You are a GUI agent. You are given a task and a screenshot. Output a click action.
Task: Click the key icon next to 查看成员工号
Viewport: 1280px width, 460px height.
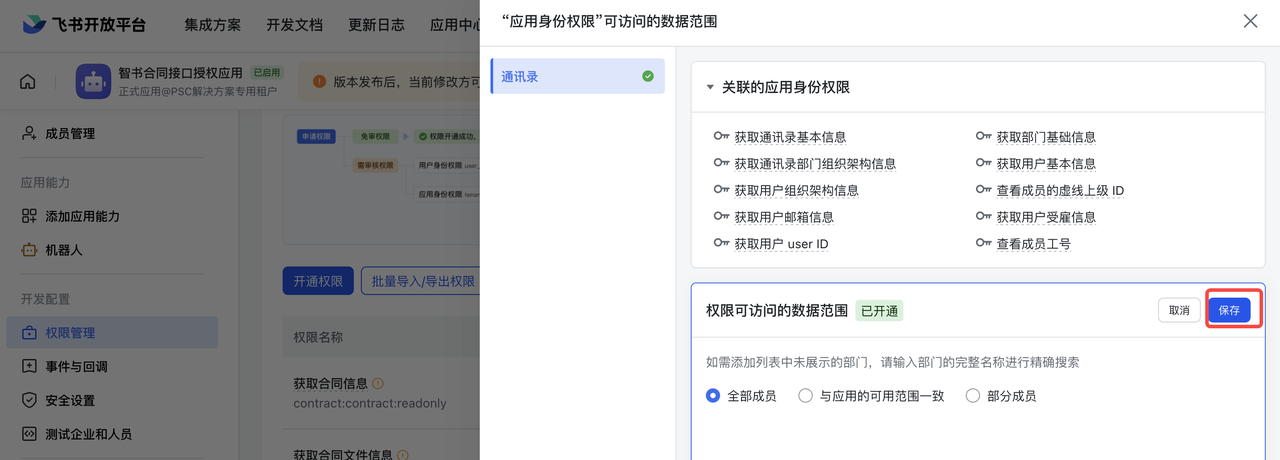click(984, 244)
